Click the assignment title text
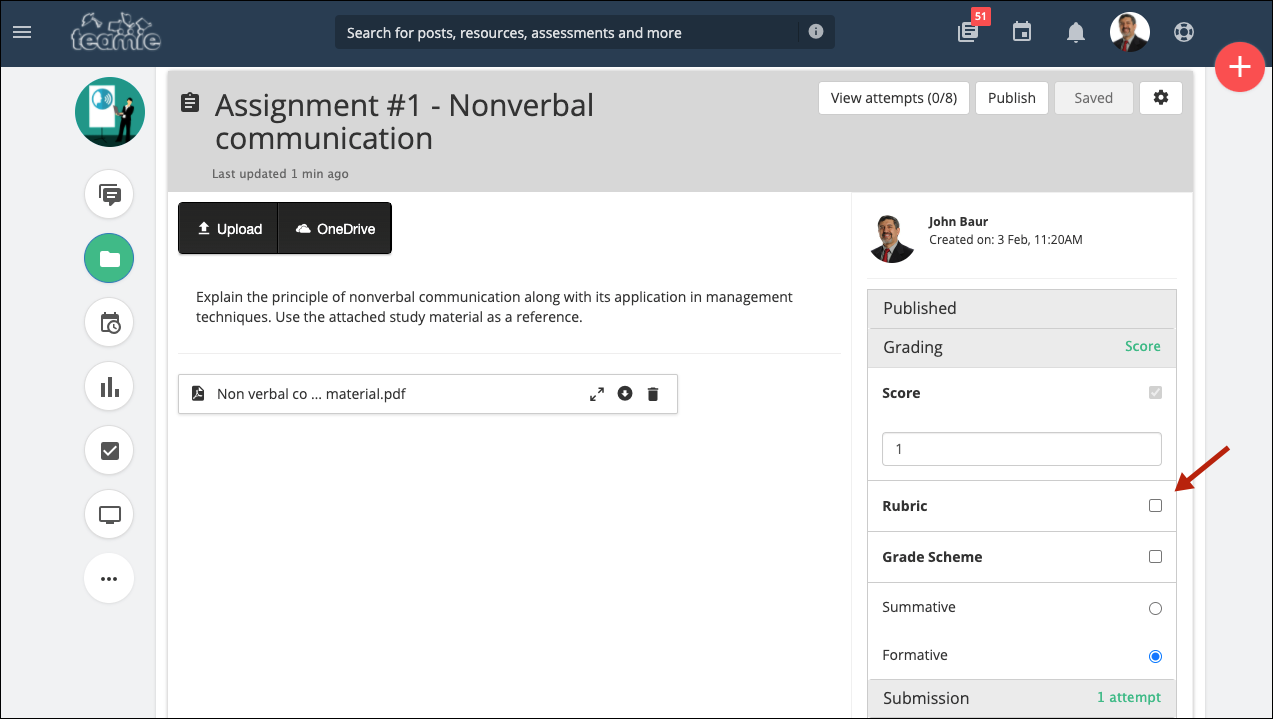 404,121
